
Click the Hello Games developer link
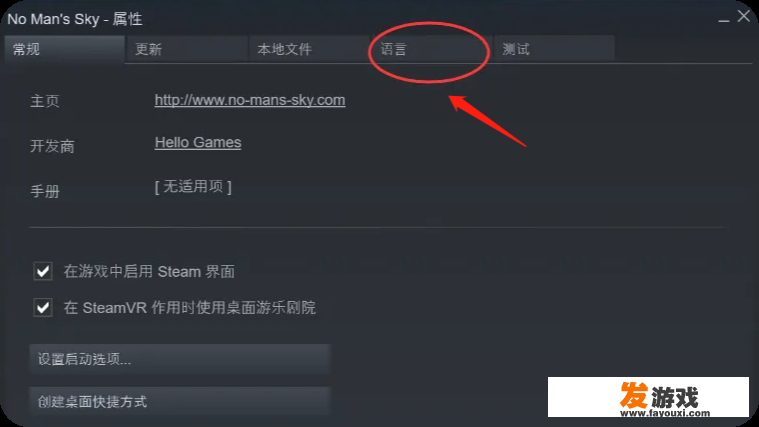point(198,142)
